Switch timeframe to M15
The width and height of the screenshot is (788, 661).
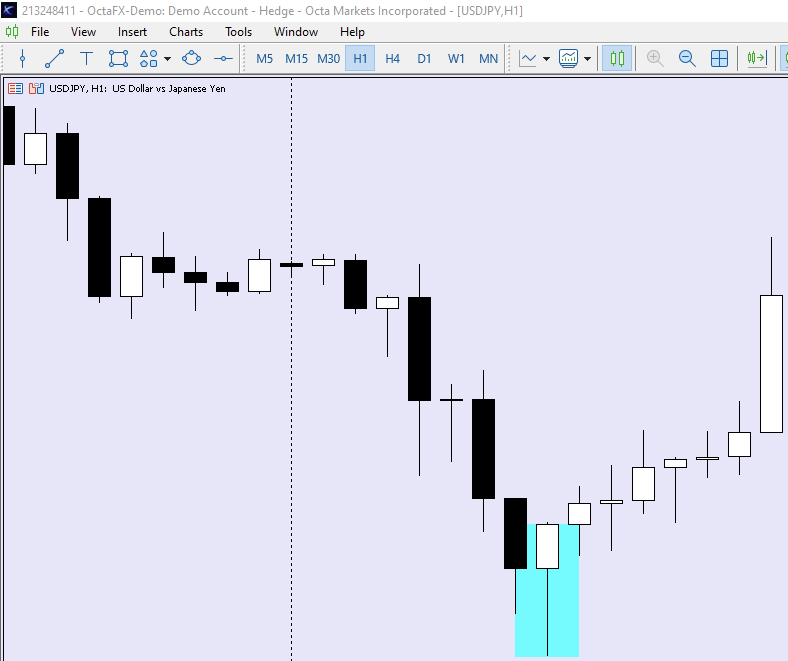[x=297, y=59]
